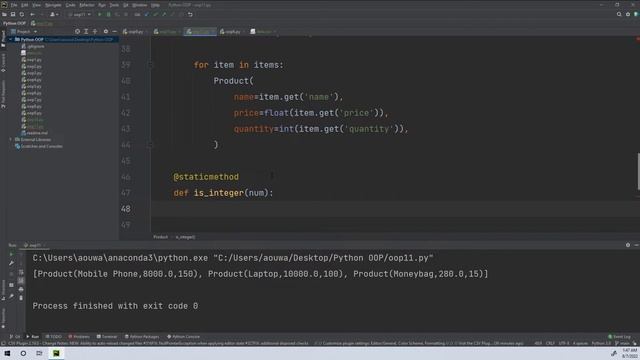This screenshot has width=640, height=360.
Task: Click Select Opened File target icon
Action: (78, 31)
